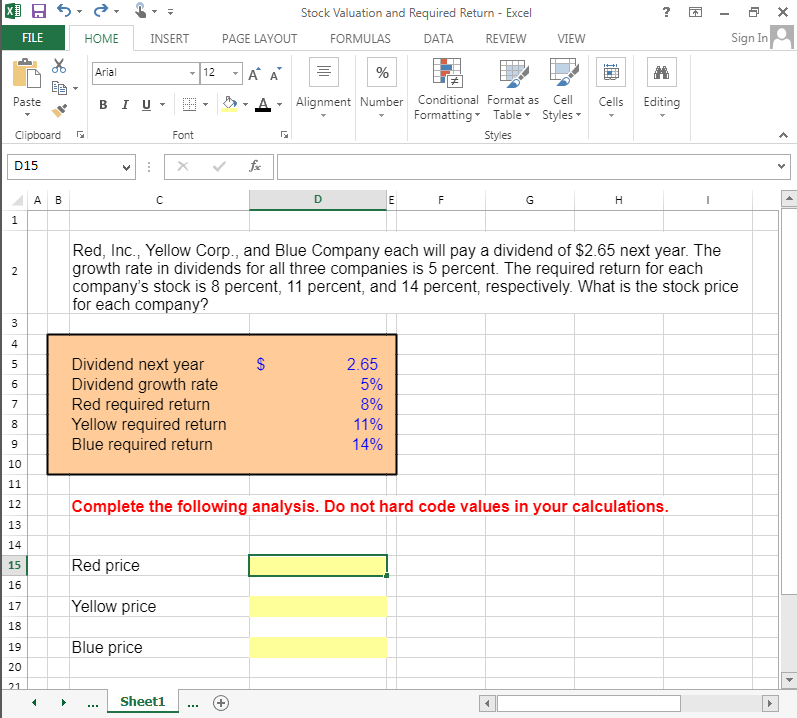
Task: Expand the underline style dropdown arrow
Action: (x=163, y=105)
